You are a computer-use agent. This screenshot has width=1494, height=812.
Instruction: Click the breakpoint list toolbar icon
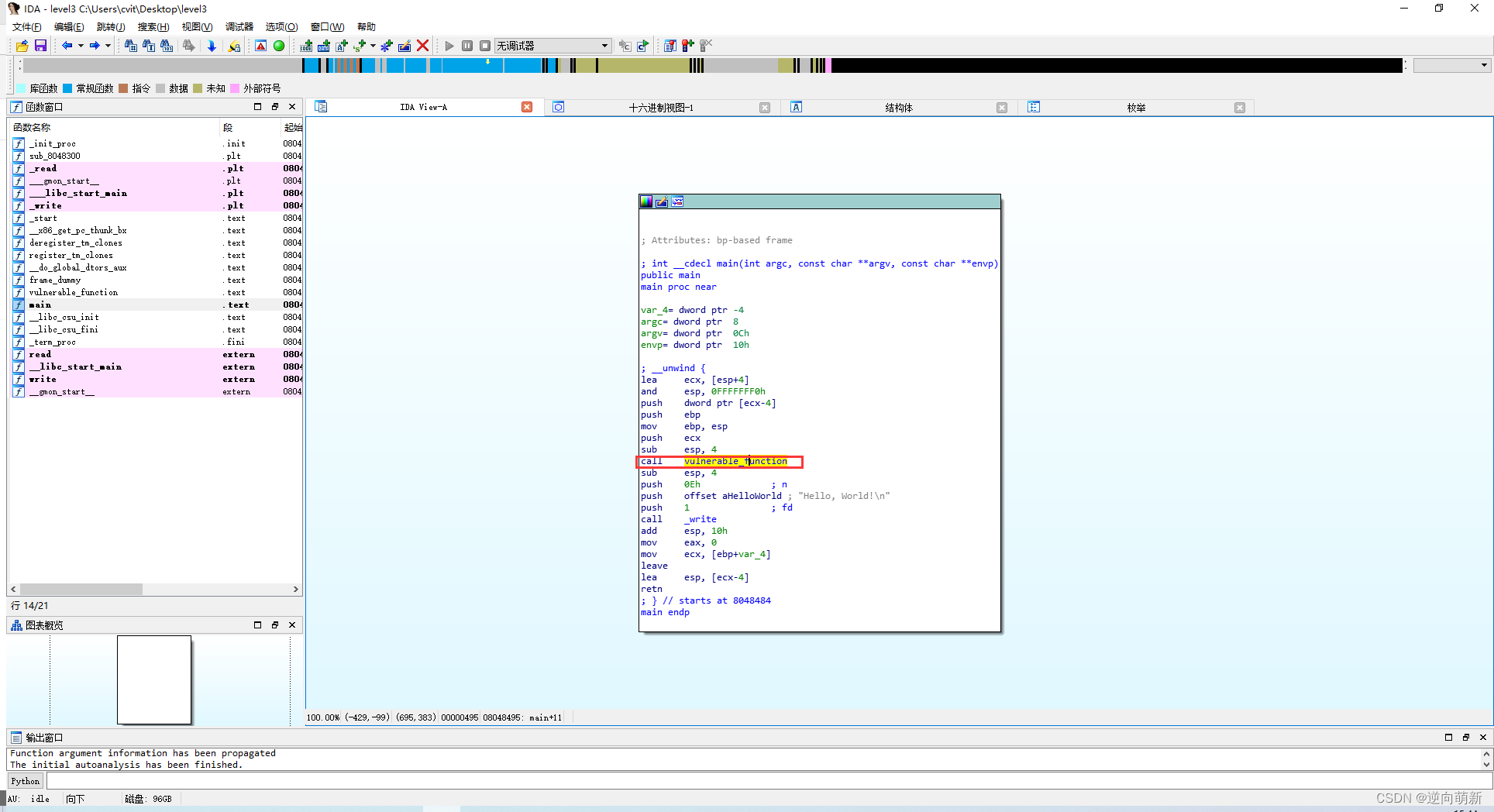click(x=670, y=46)
